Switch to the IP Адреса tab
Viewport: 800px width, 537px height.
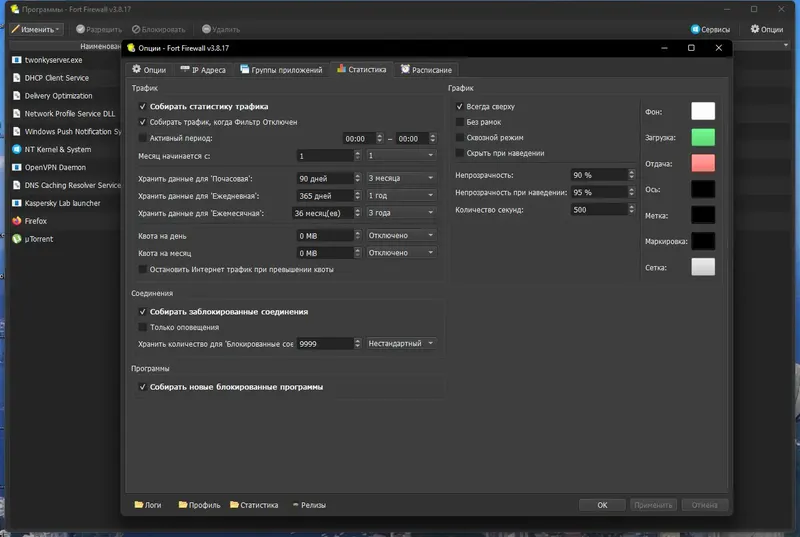[203, 70]
